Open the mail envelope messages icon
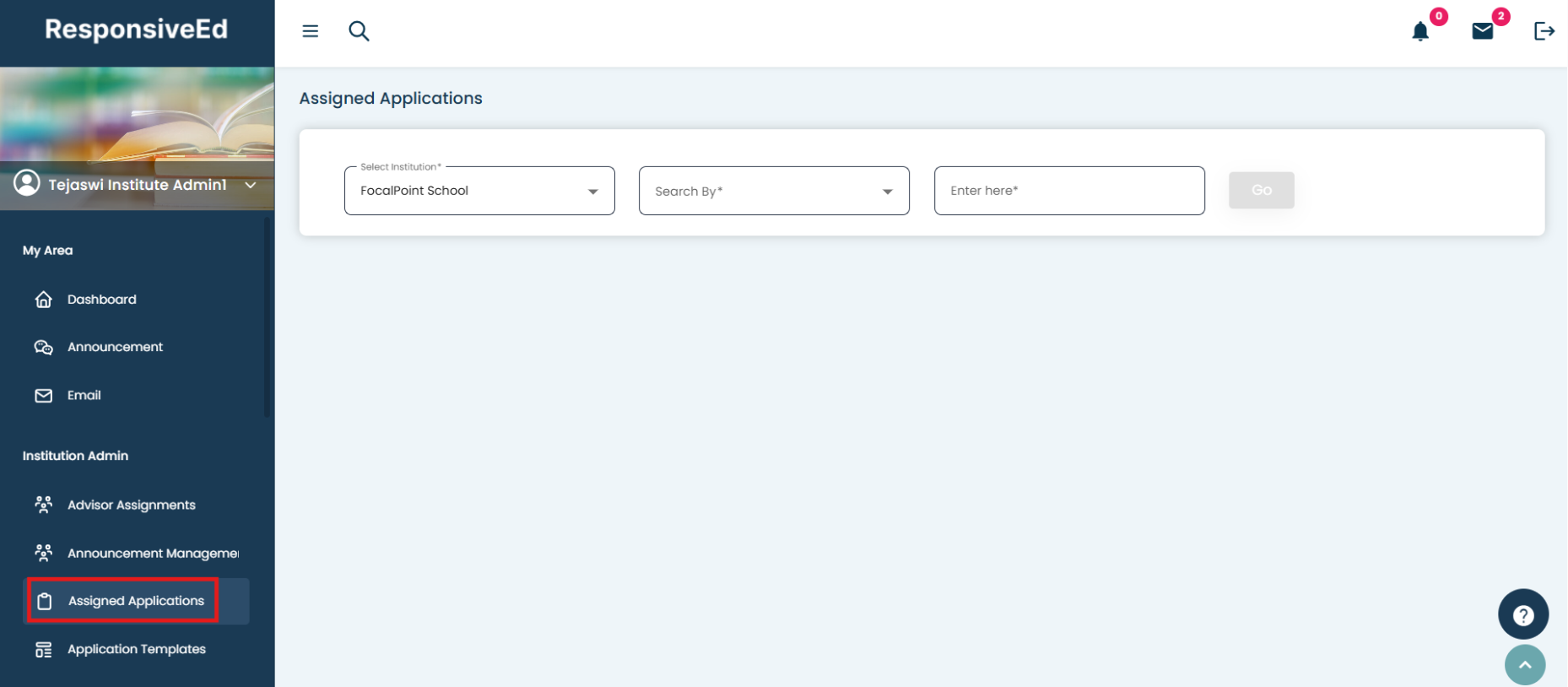Image resolution: width=1568 pixels, height=687 pixels. (1483, 31)
